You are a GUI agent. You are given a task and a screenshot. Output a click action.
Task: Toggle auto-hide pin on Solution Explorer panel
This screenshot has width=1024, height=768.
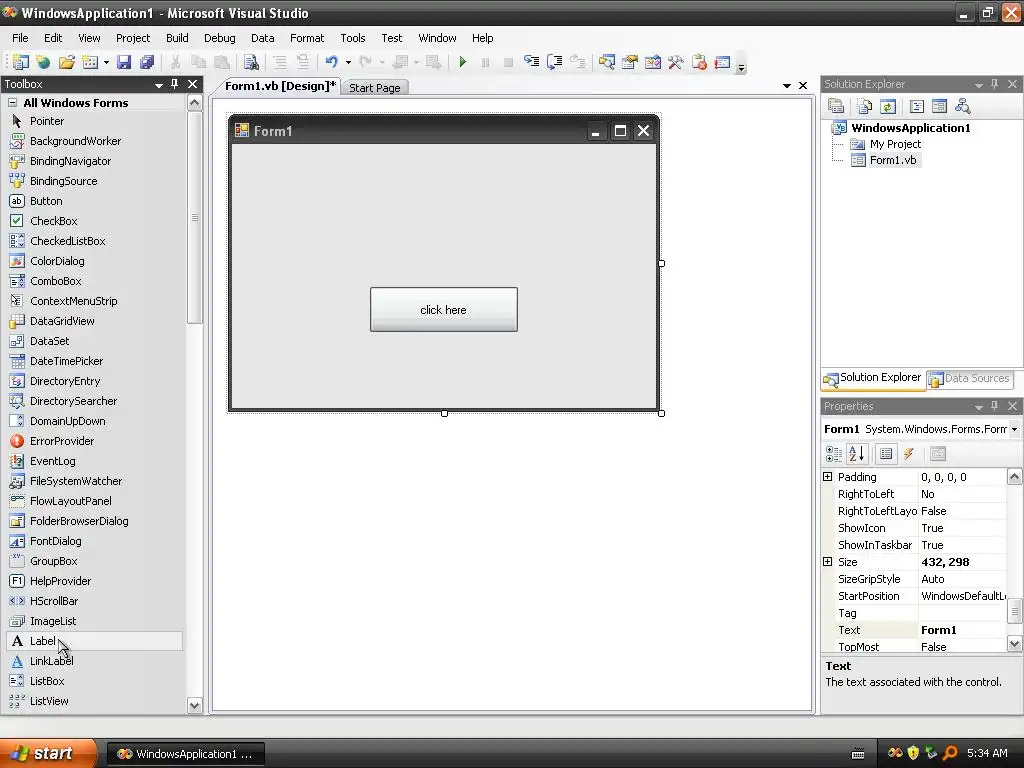(x=995, y=84)
